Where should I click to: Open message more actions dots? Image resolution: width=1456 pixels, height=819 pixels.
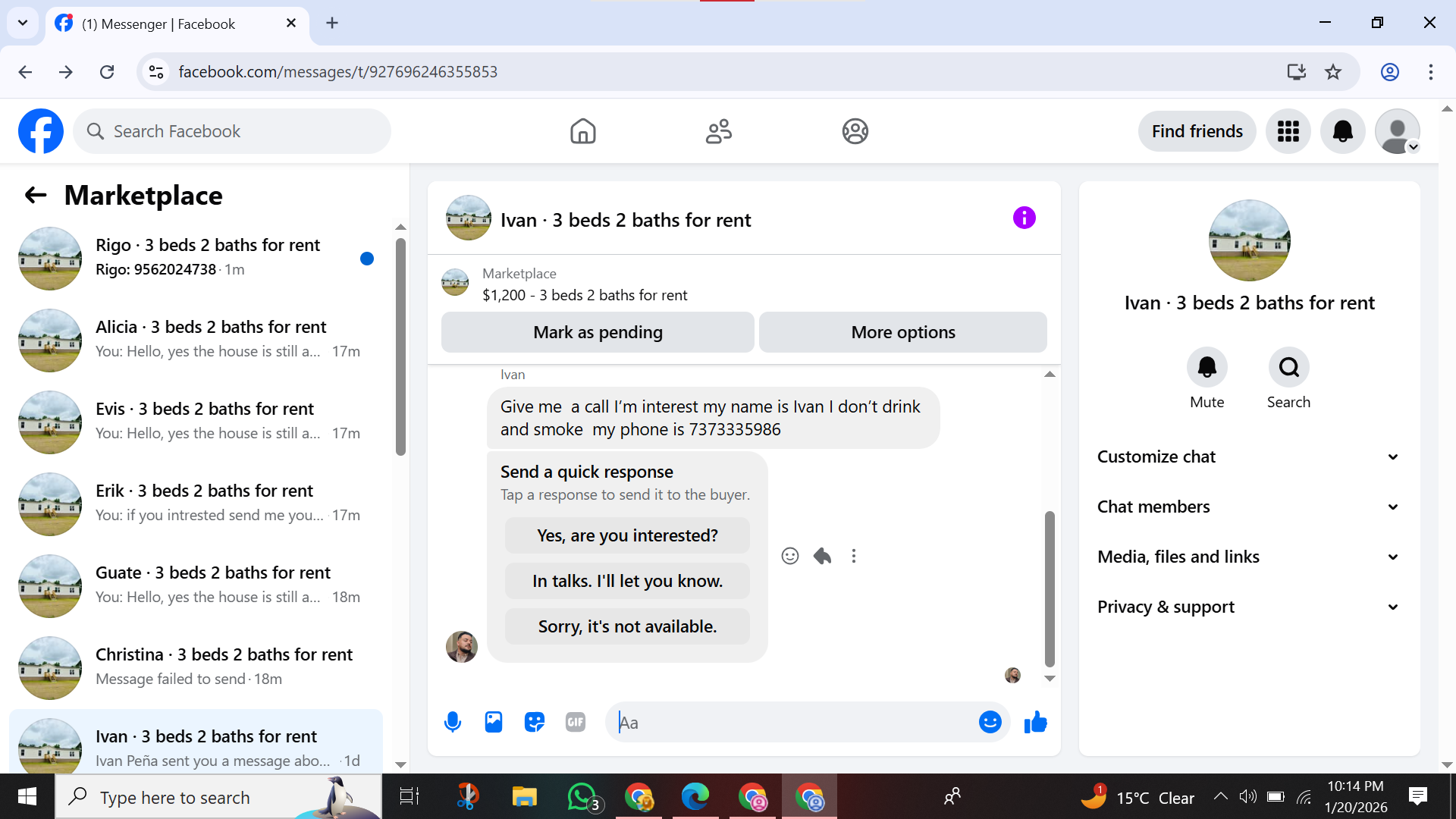854,556
